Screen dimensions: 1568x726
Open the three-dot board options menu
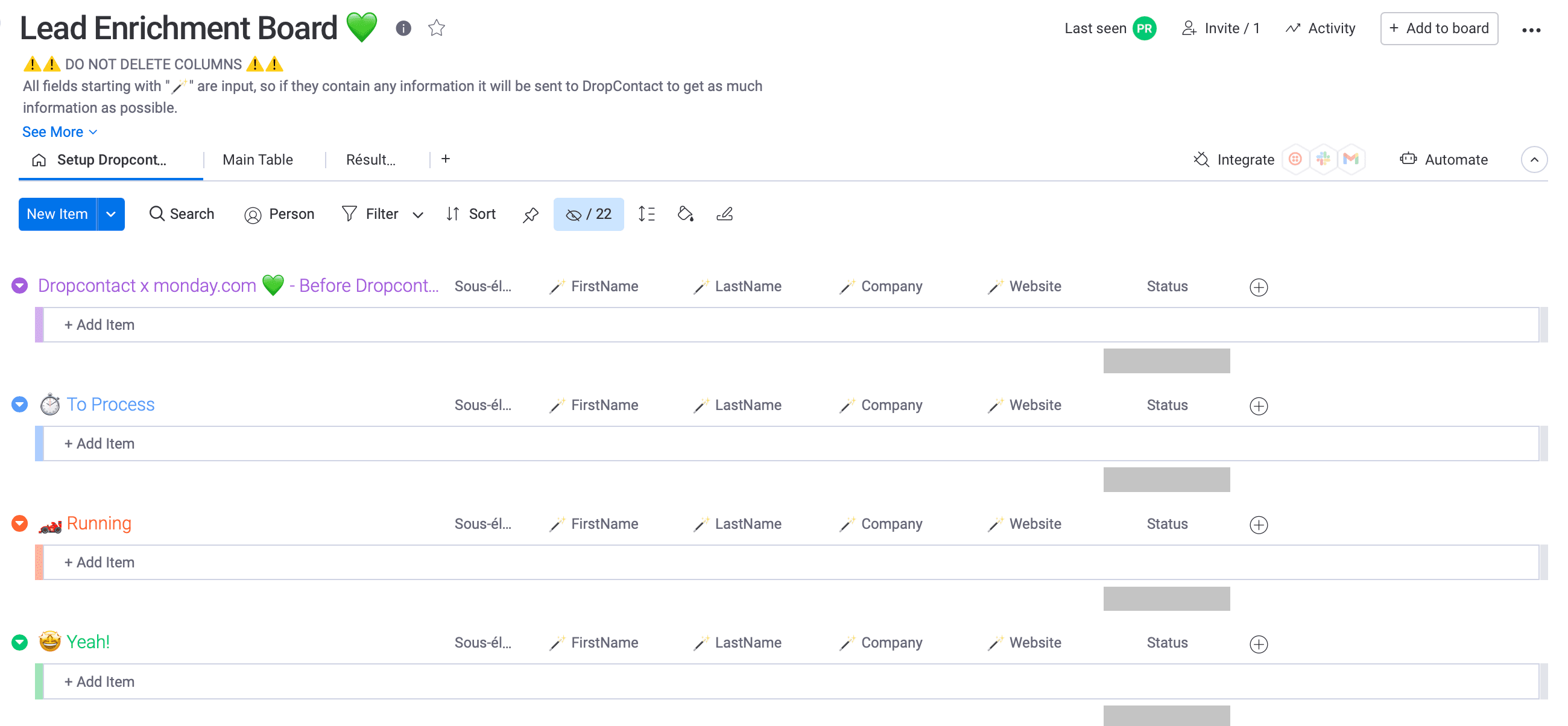[1531, 30]
